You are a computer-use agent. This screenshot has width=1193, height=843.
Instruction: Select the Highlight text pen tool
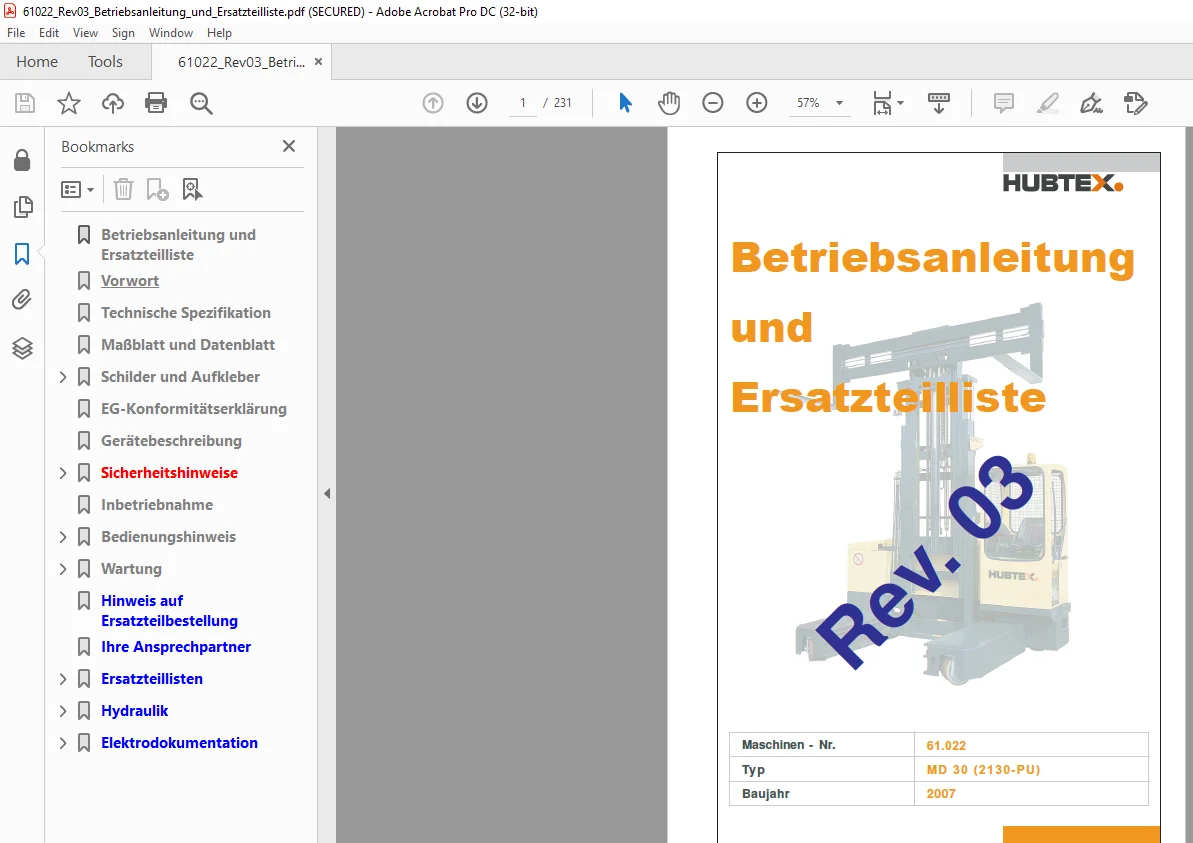pyautogui.click(x=1048, y=103)
